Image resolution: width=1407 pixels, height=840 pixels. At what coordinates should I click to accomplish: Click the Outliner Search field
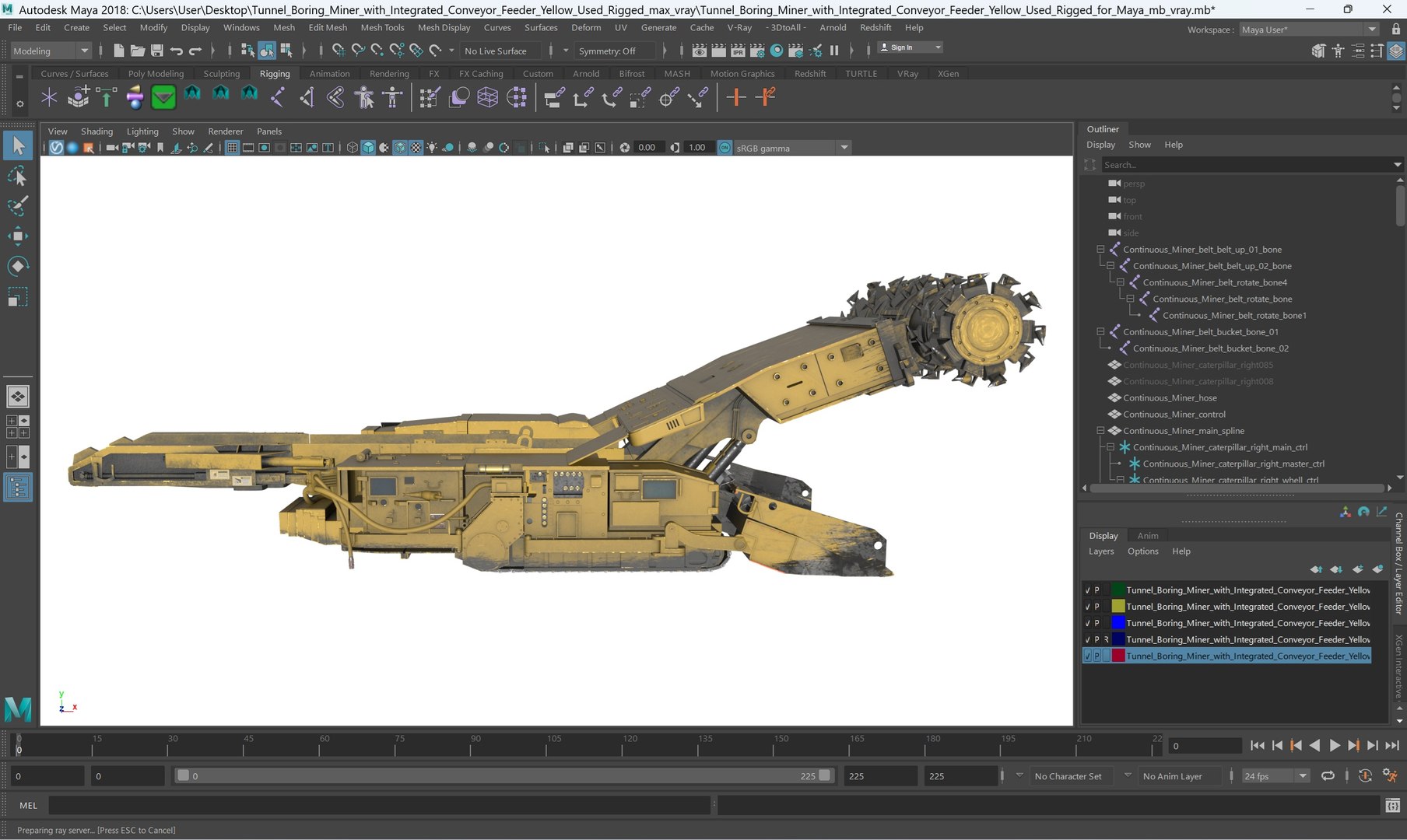pos(1246,165)
